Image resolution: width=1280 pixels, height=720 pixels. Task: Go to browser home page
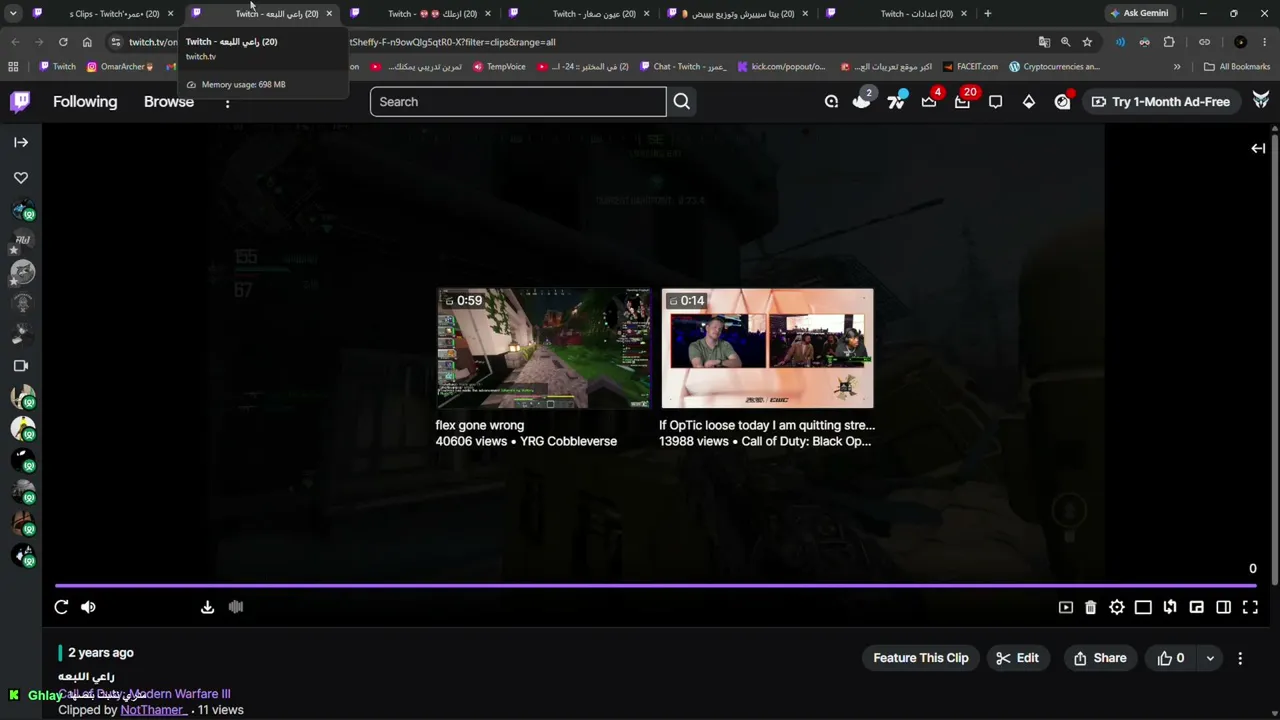point(87,42)
